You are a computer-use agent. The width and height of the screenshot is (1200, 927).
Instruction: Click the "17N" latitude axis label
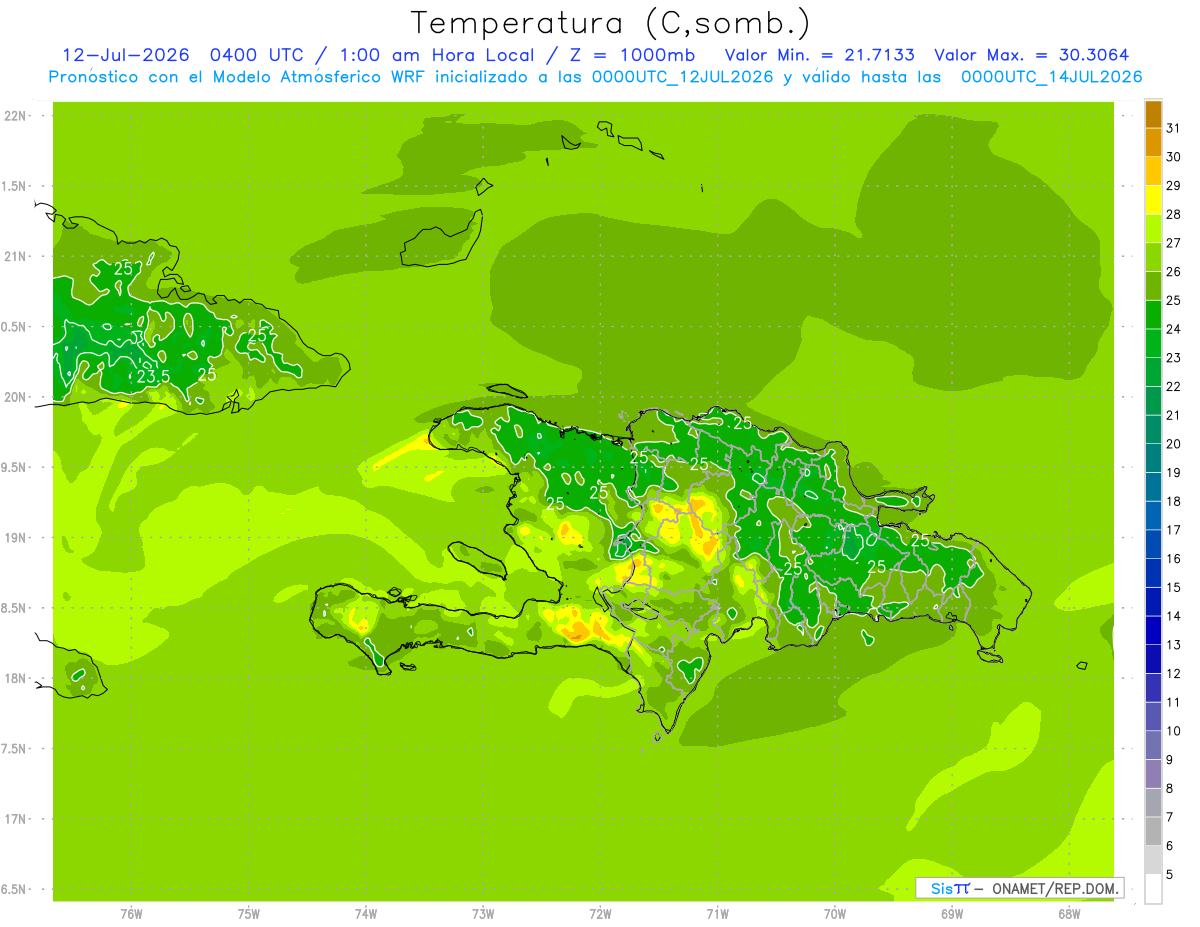tap(16, 819)
